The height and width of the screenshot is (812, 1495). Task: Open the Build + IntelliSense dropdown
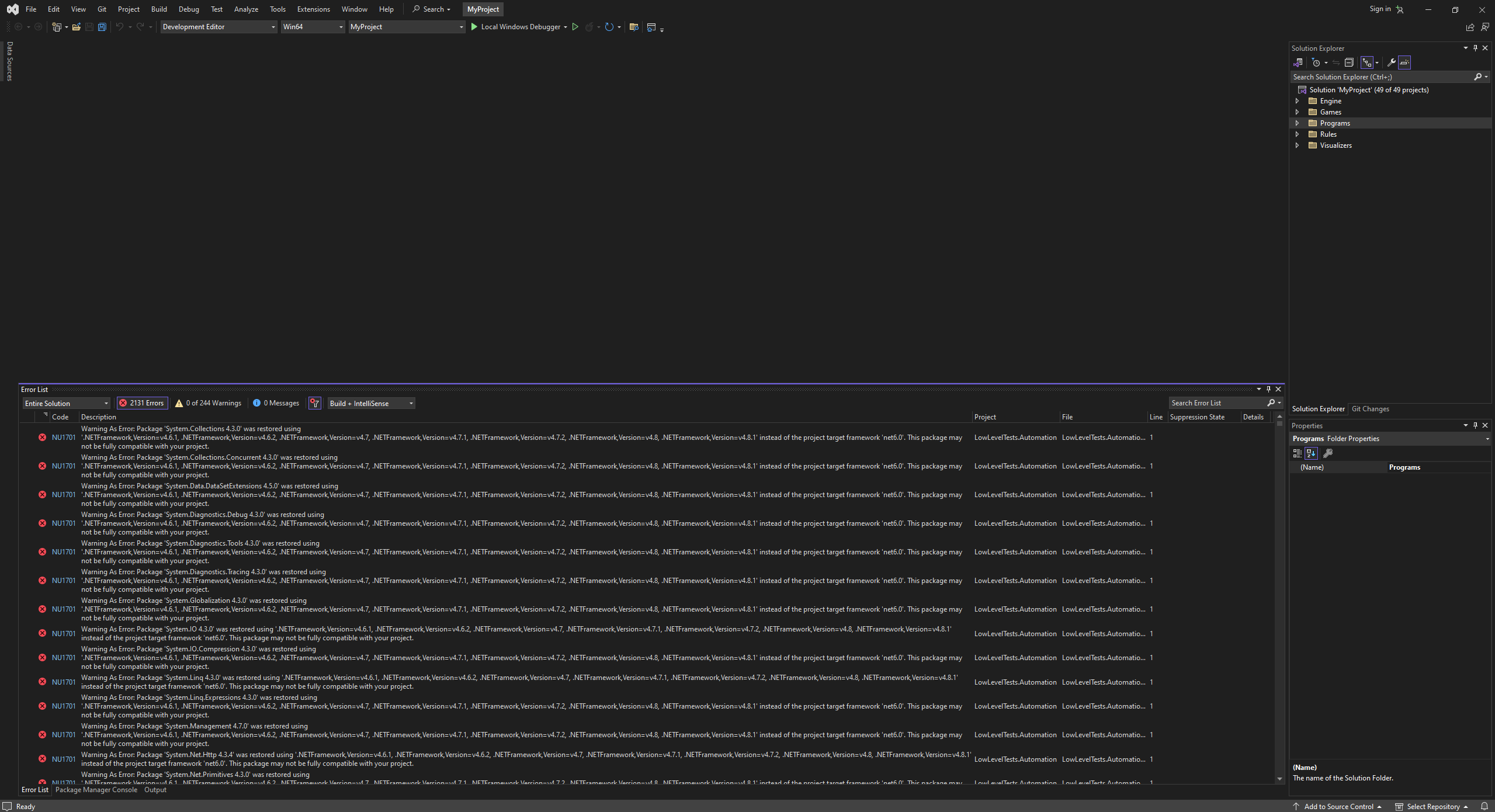tap(371, 403)
